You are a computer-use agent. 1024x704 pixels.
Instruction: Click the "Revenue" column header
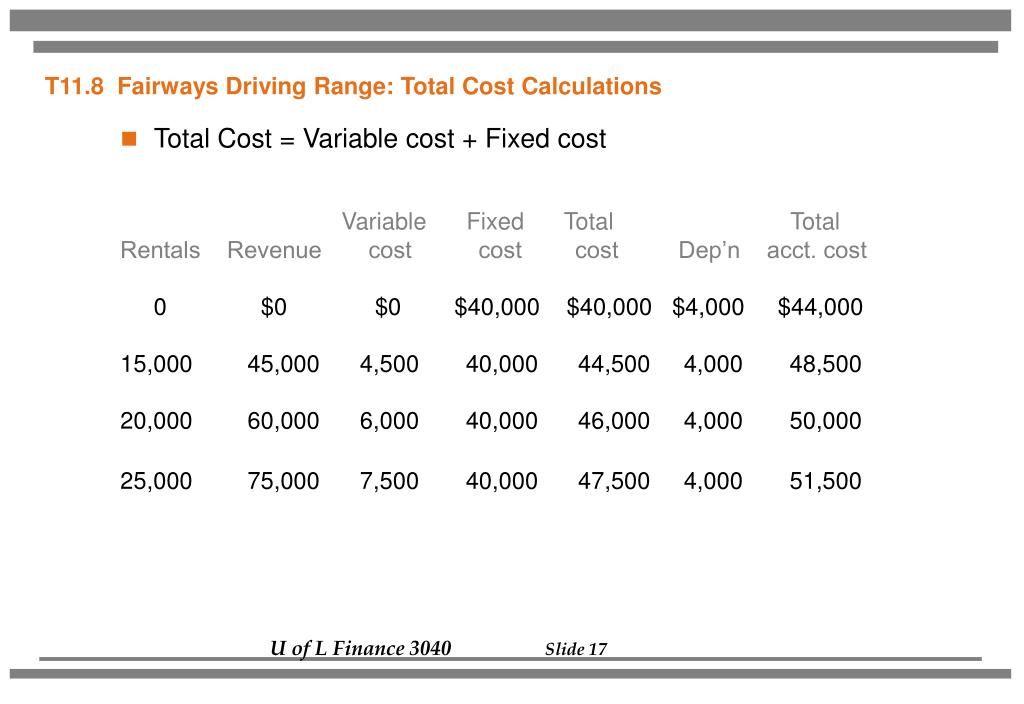(x=274, y=250)
